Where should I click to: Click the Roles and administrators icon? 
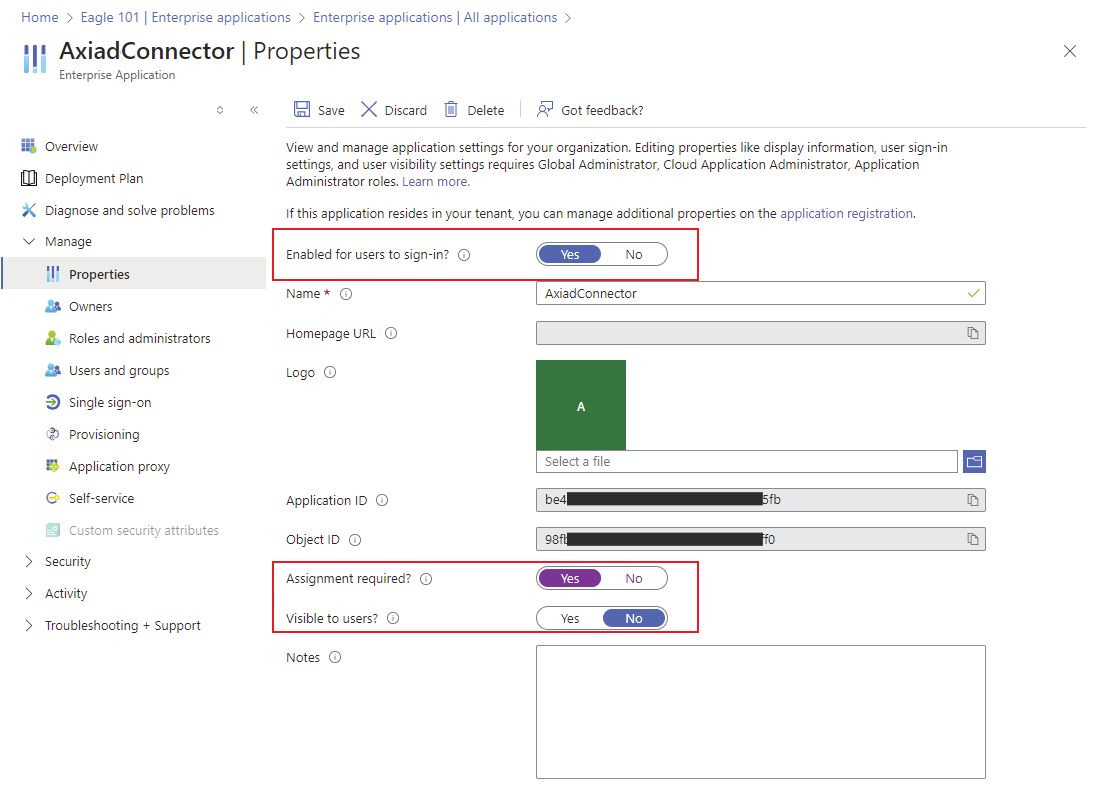(53, 338)
